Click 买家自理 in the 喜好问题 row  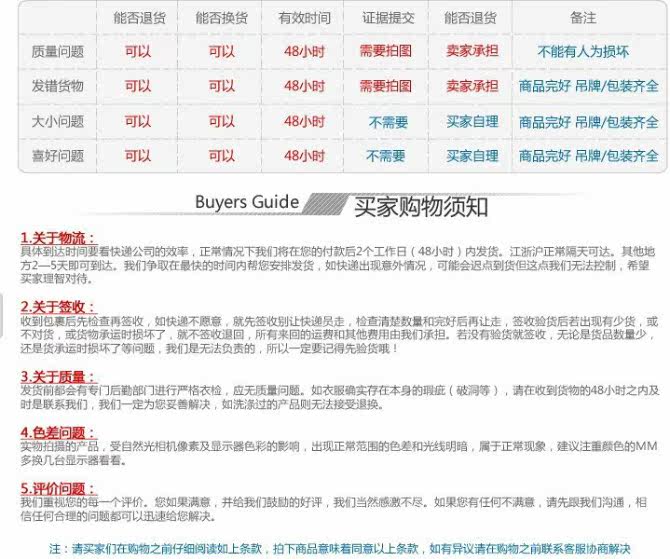[x=472, y=156]
